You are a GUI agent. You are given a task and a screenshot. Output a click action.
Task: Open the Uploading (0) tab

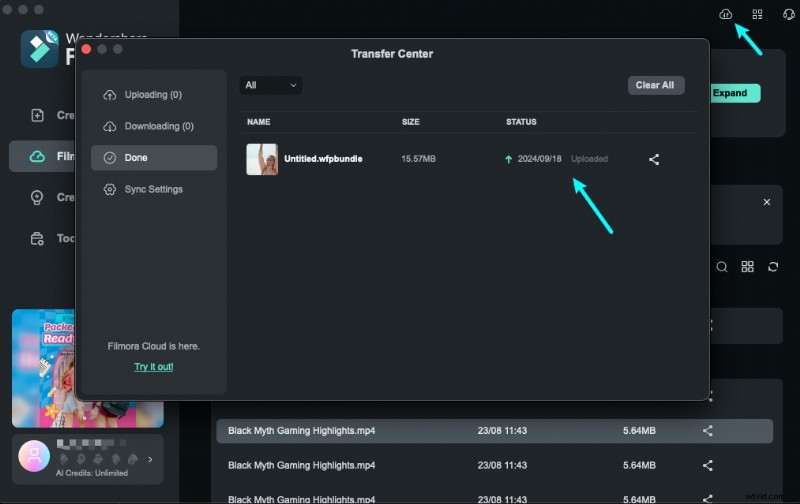click(152, 95)
